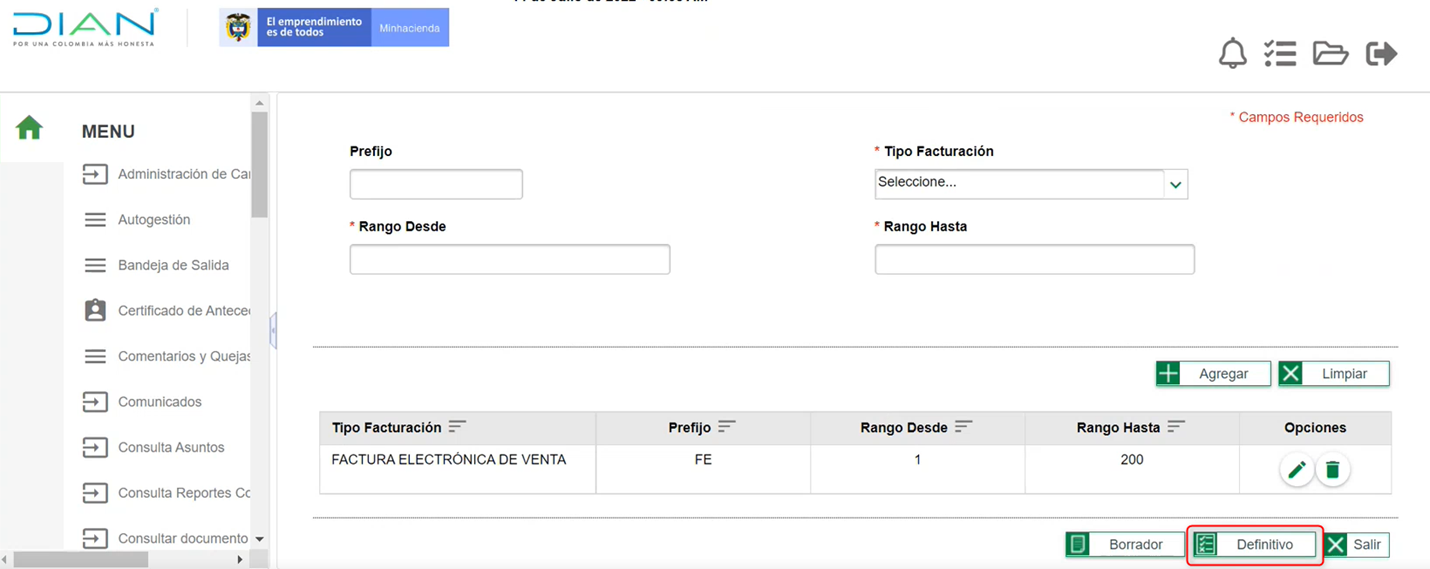Sort by Prefijo column filter icon
Screen dimensions: 1430x569
[727, 427]
